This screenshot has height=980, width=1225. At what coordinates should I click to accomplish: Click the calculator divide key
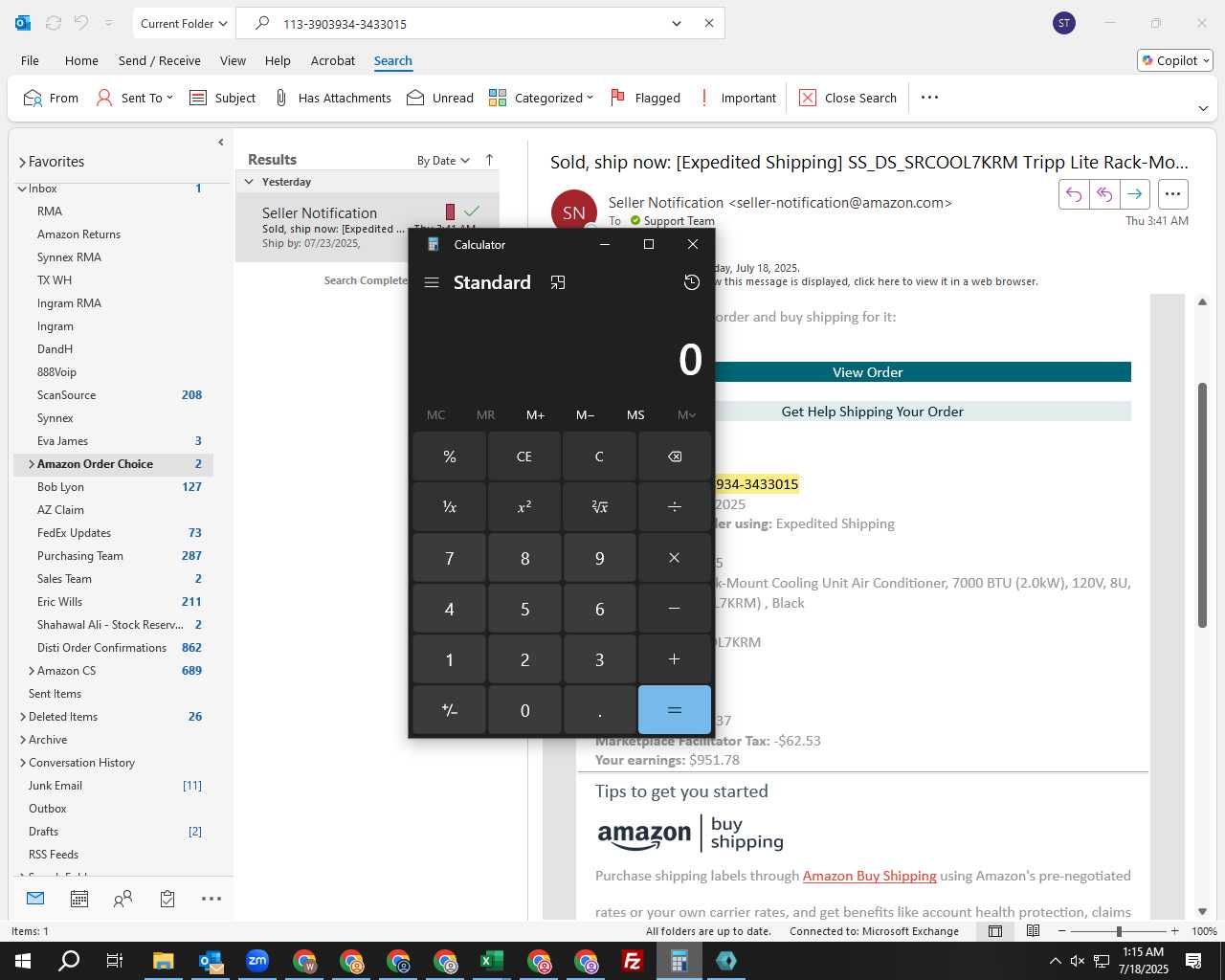tap(675, 507)
